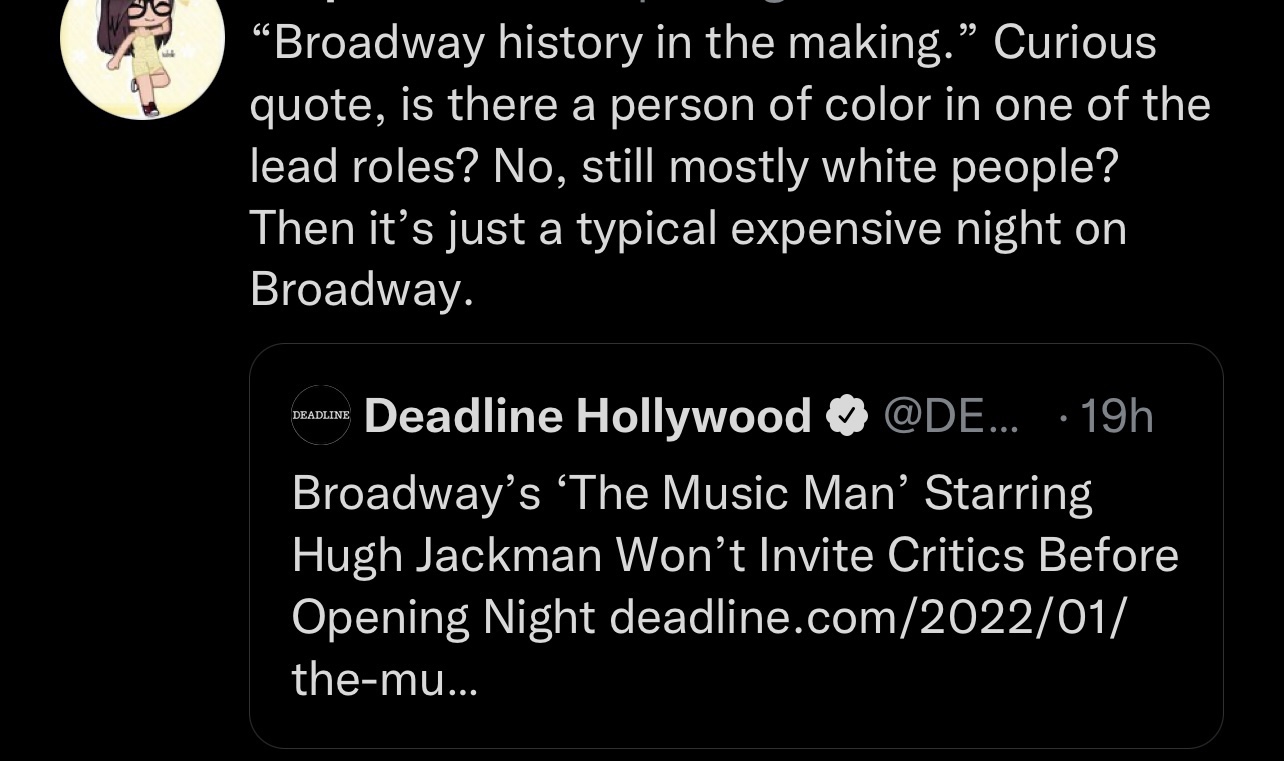Viewport: 1284px width, 761px height.
Task: Click "Opening Night" in the quoted headline
Action: point(442,617)
